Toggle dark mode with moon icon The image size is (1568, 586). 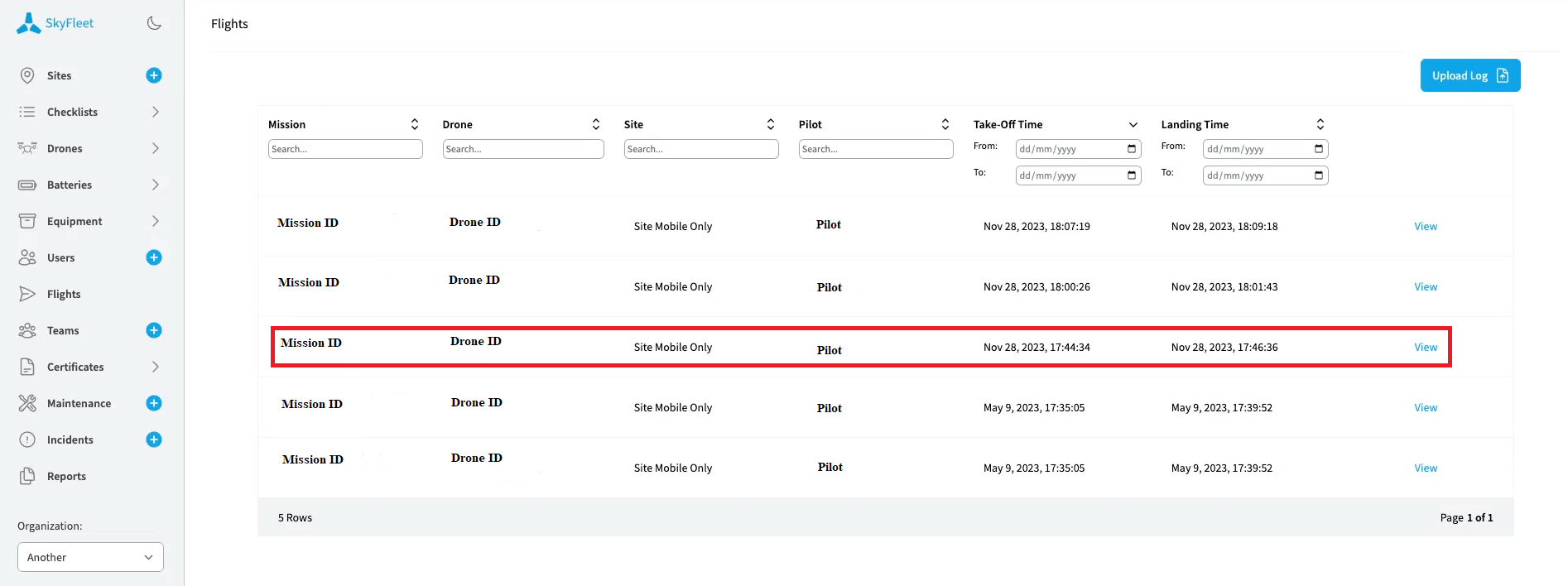[154, 23]
